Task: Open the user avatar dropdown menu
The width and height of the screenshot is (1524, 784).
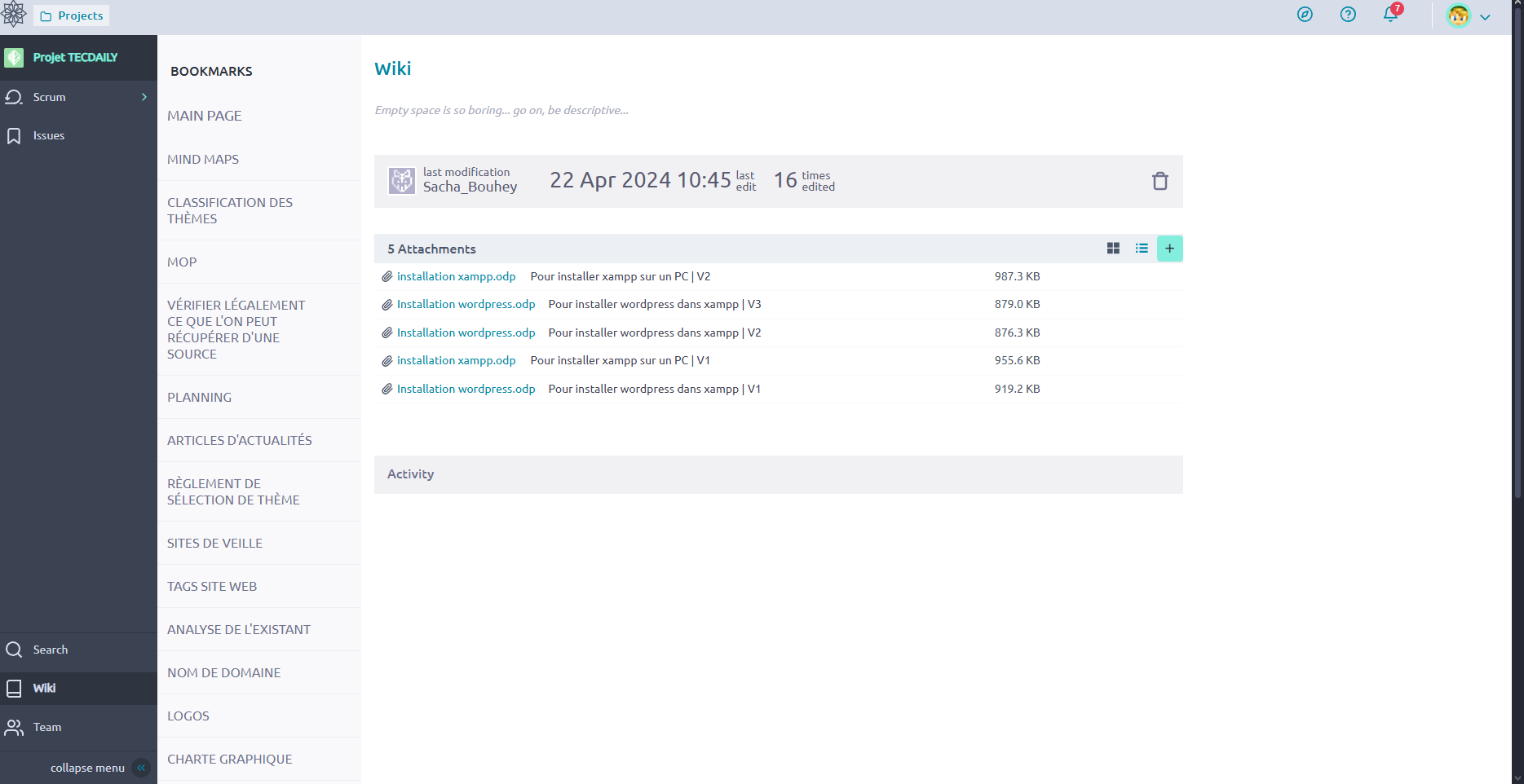Action: 1468,16
